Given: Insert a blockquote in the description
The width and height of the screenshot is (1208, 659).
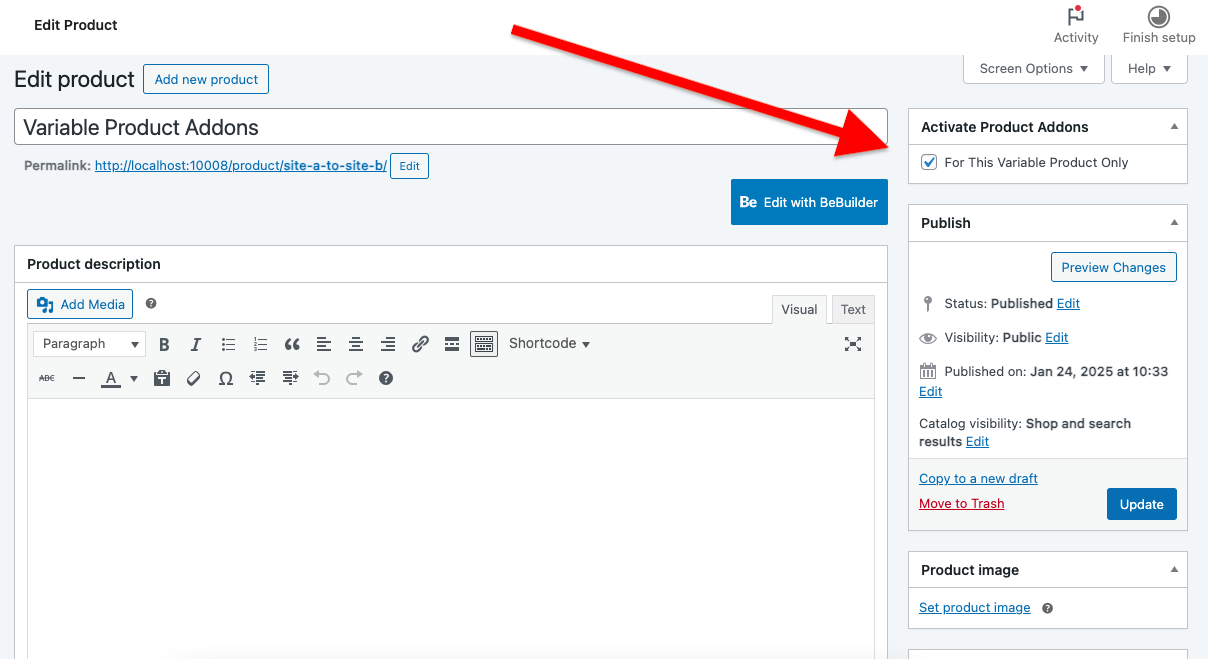Looking at the screenshot, I should 292,344.
